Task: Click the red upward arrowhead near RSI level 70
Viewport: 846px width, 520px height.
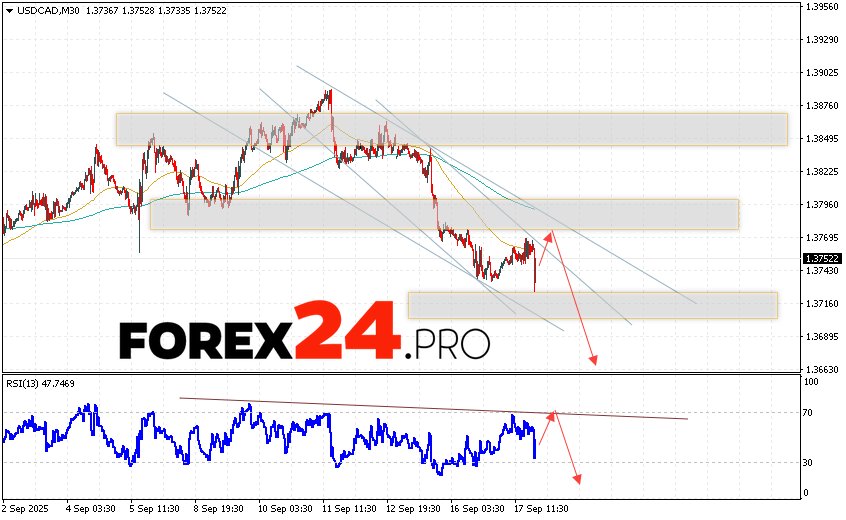Action: tap(551, 414)
